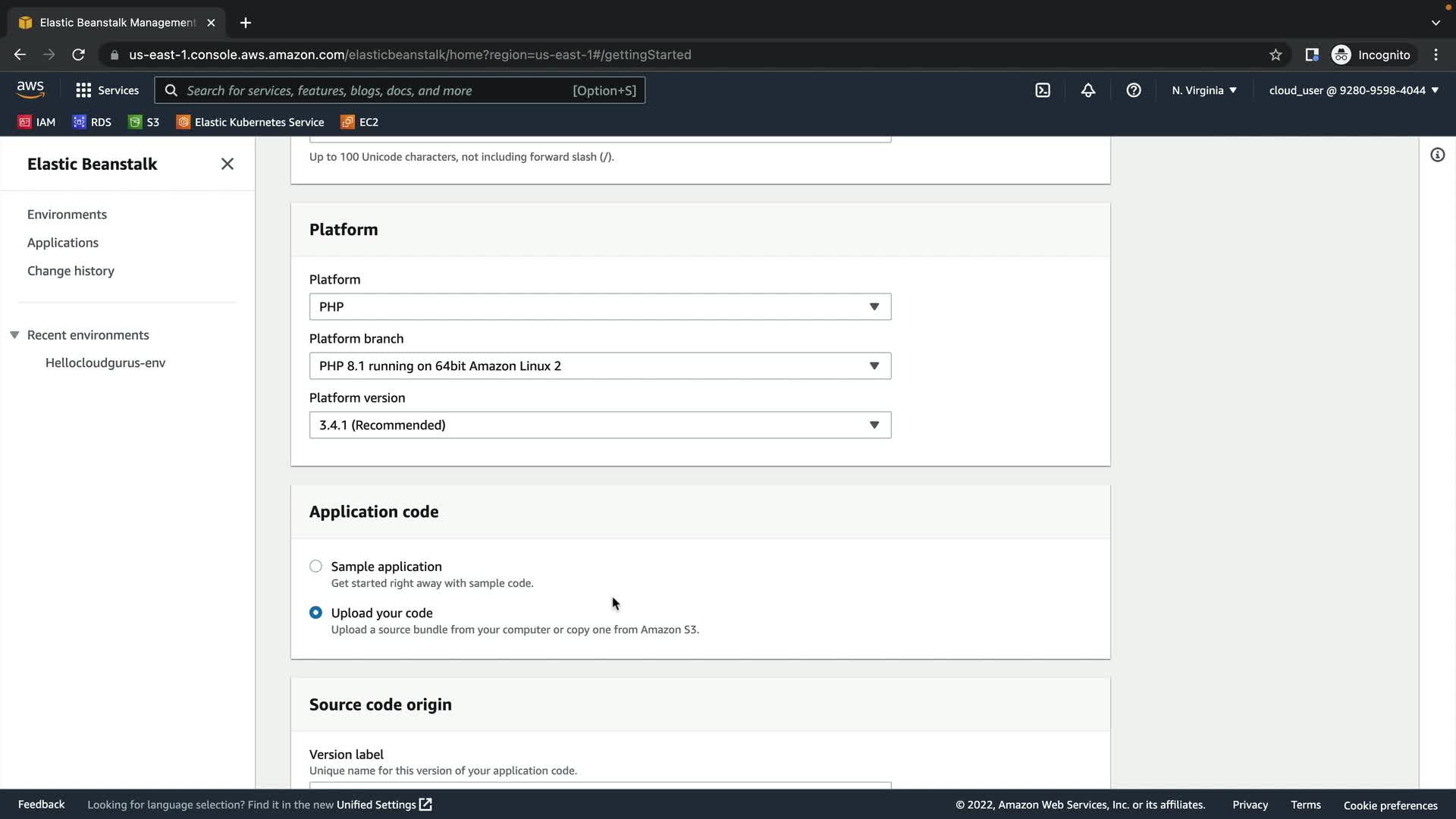Click the AWS logo home icon
The height and width of the screenshot is (819, 1456).
(x=30, y=89)
